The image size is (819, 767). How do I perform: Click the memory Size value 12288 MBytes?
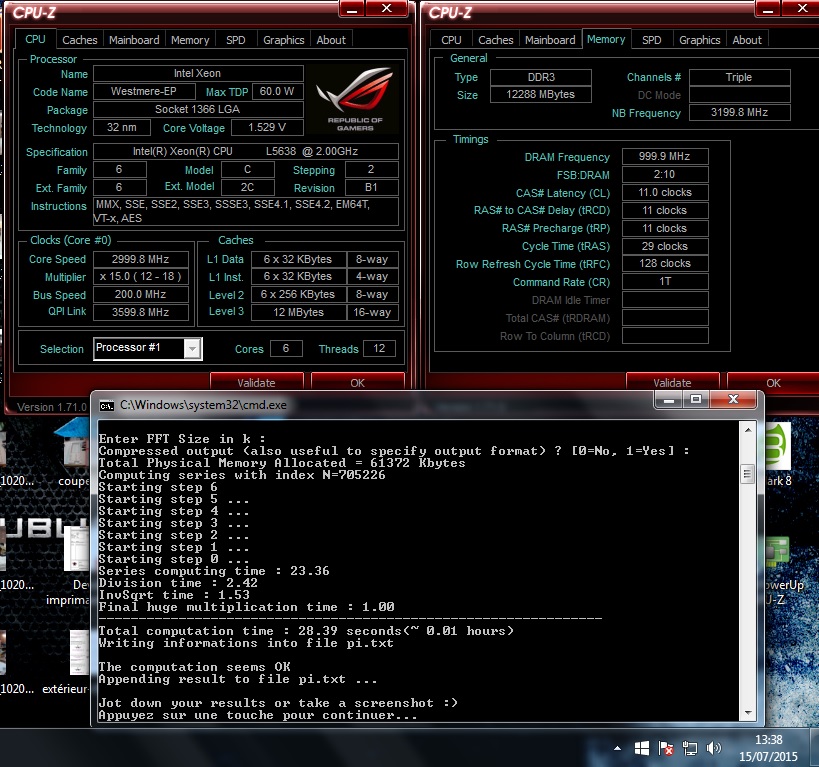tap(541, 95)
